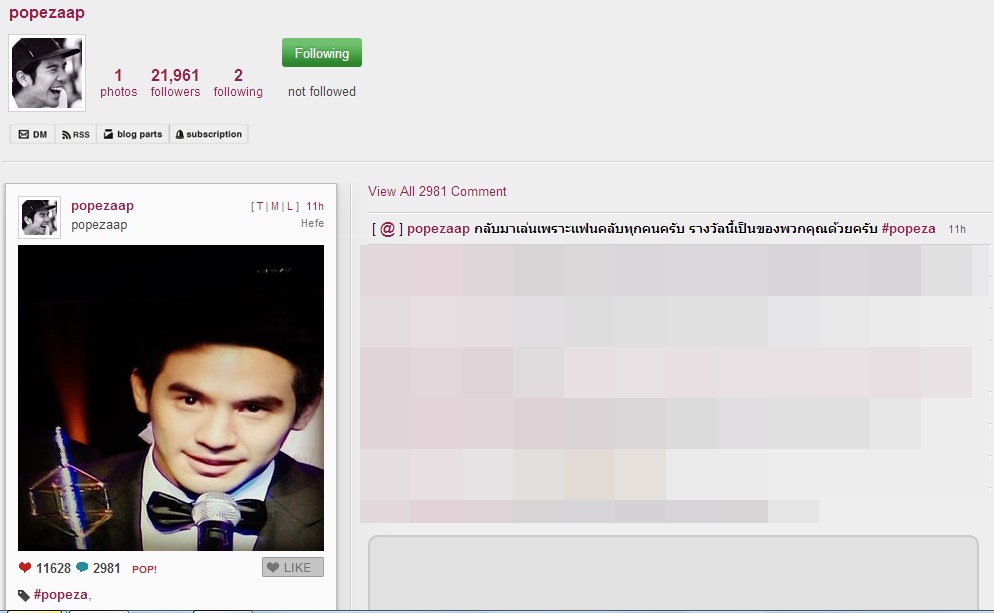Click the large profile avatar at top

[47, 73]
